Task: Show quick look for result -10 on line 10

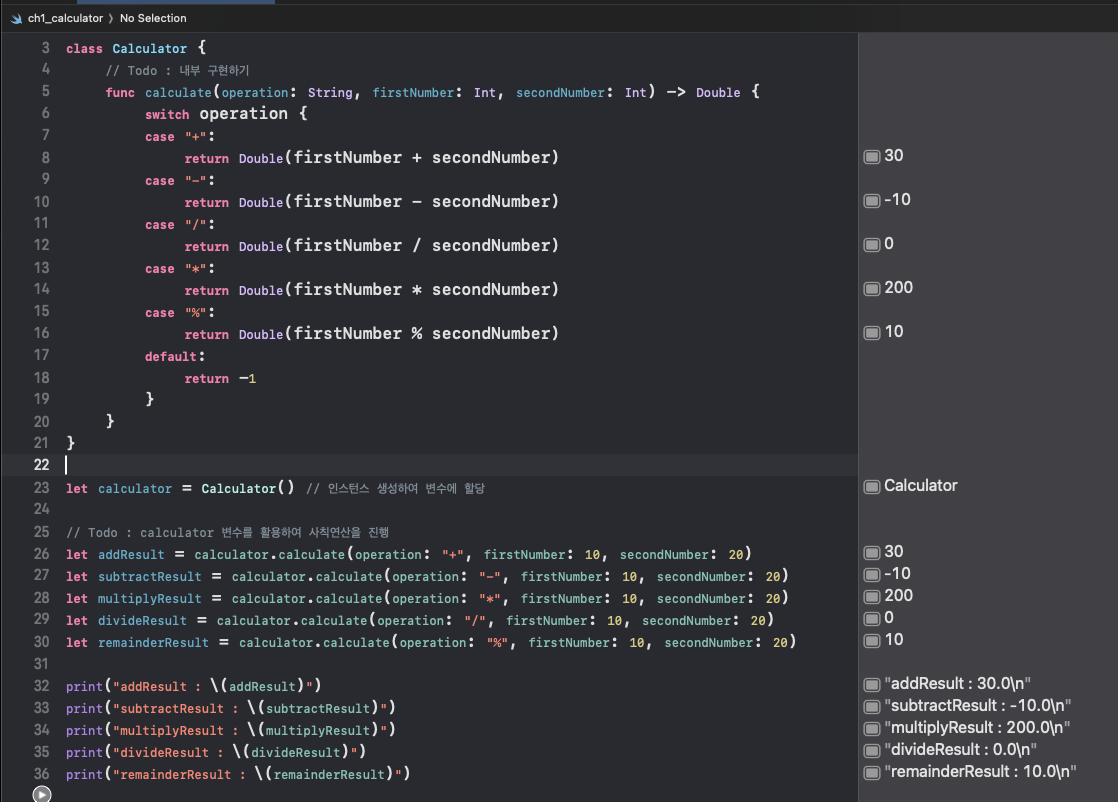Action: (871, 201)
